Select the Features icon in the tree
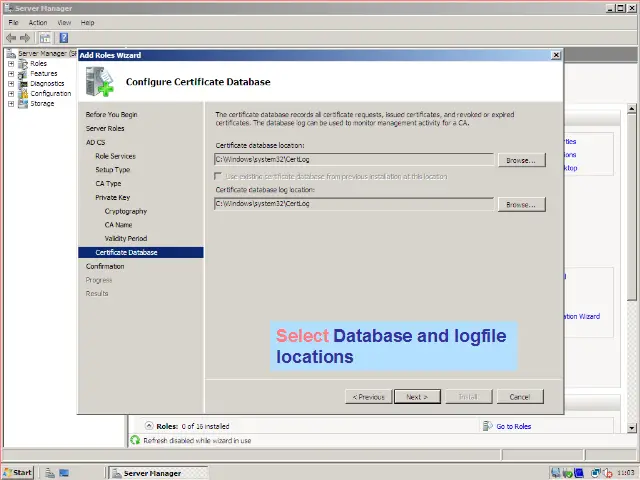Screen dimensions: 640x480 tap(23, 74)
